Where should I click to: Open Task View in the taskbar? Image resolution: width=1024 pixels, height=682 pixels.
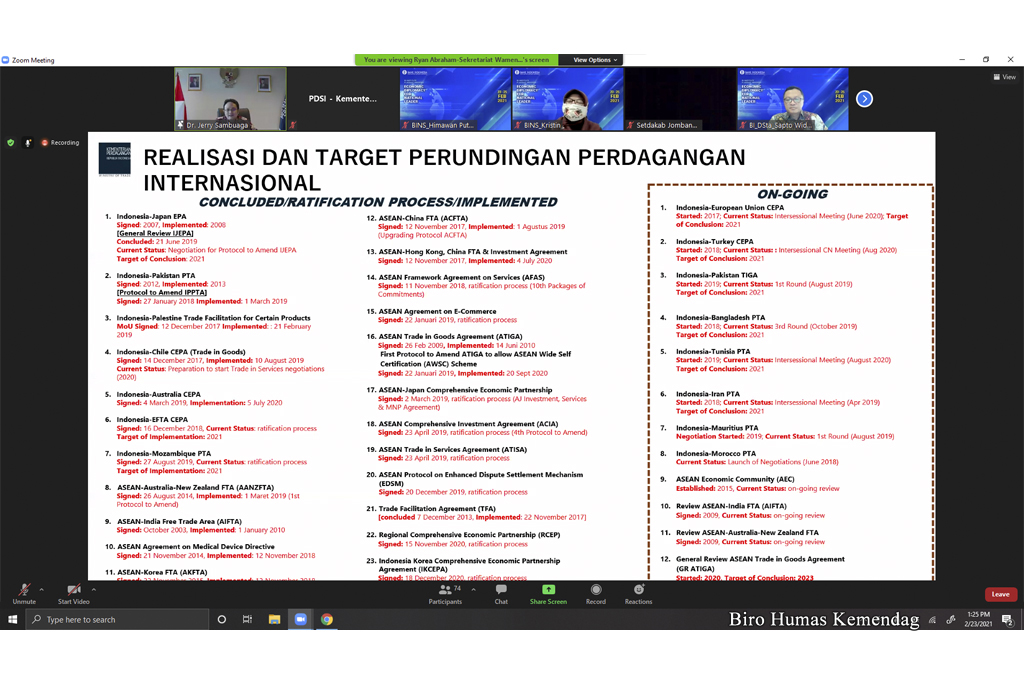pyautogui.click(x=248, y=619)
